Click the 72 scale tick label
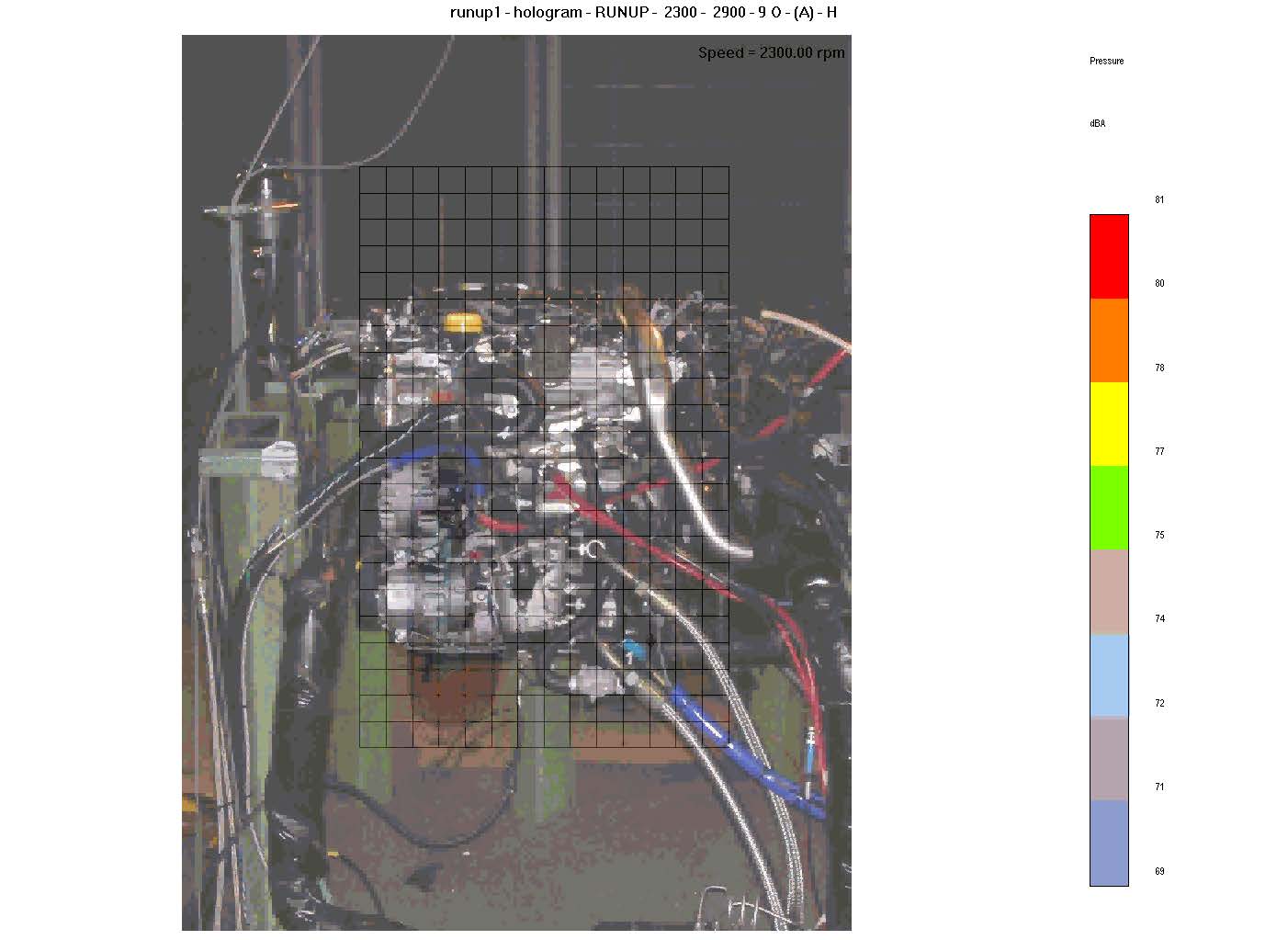Viewport: 1288px width, 940px height. pos(1159,703)
